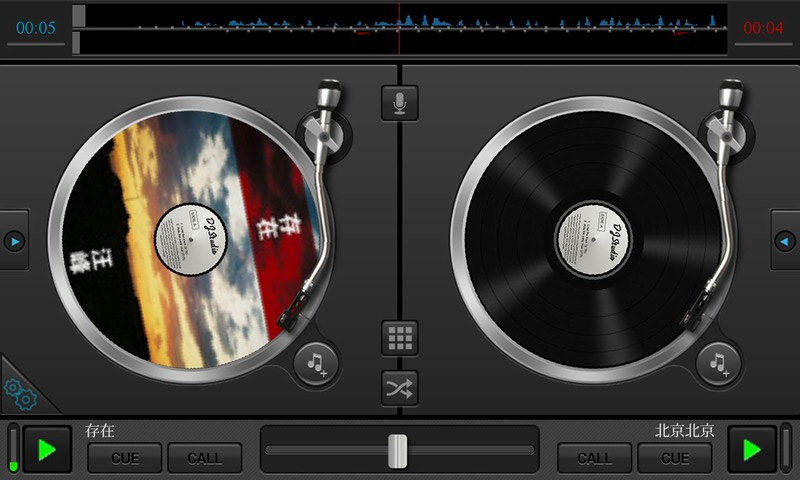Open settings via the gears icon
The image size is (800, 480).
(20, 394)
